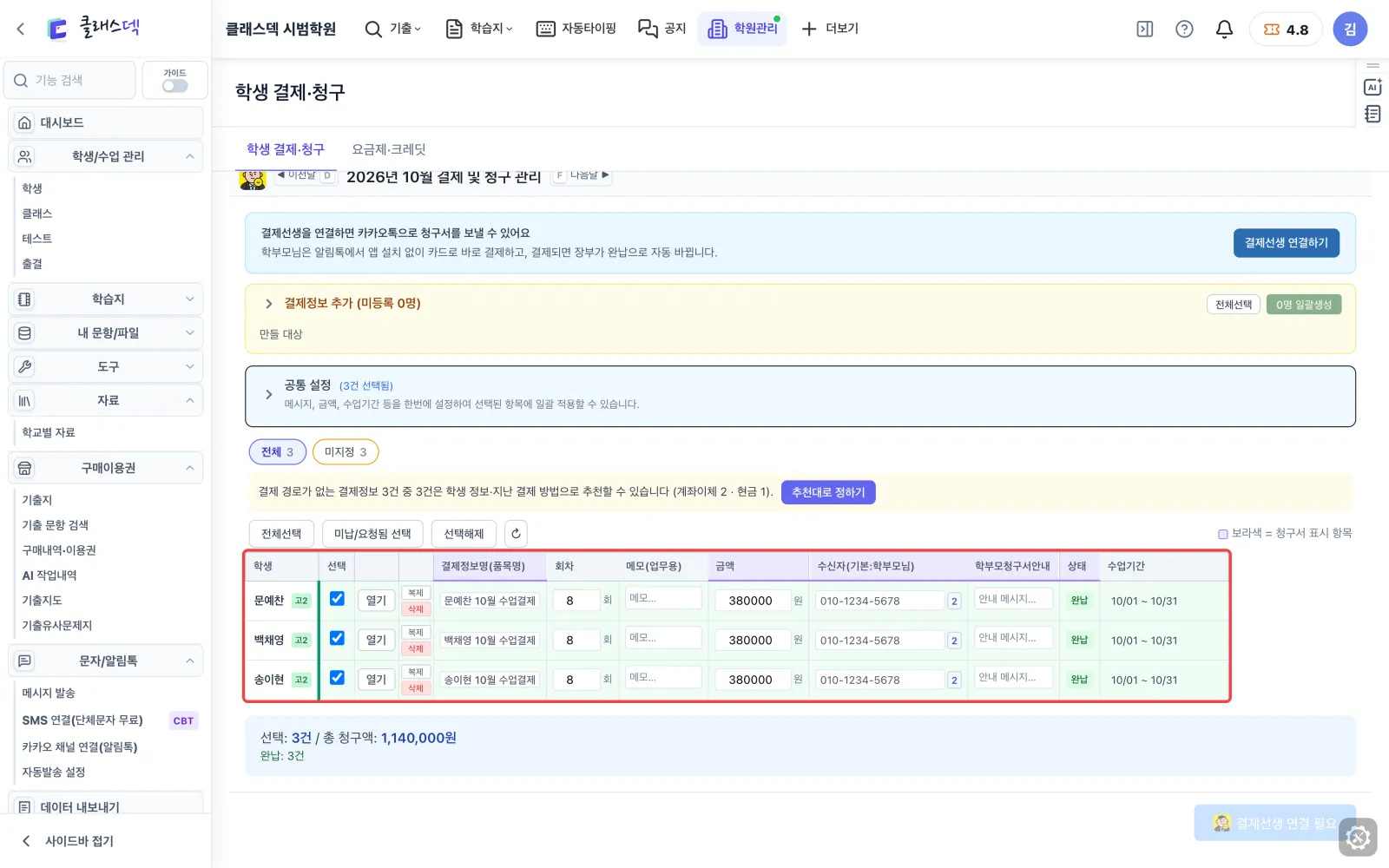Toggle the 가이드 switch
Image resolution: width=1389 pixels, height=868 pixels.
(x=174, y=86)
